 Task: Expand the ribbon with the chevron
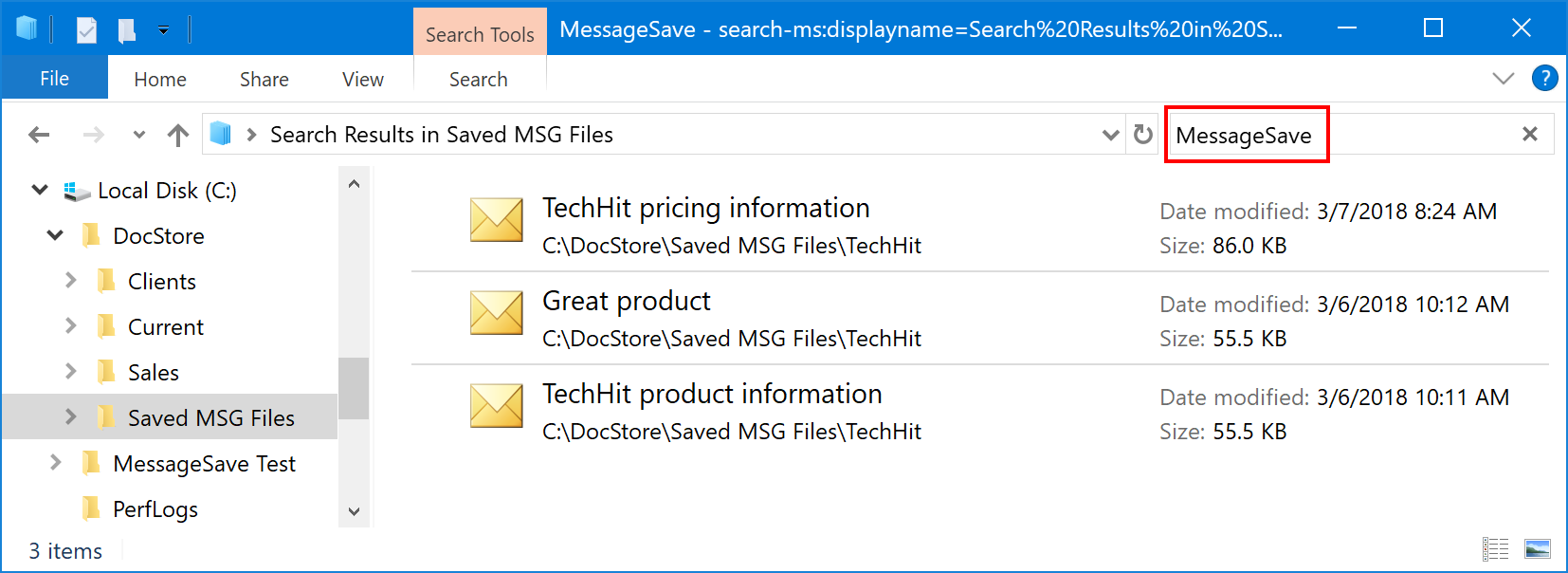1504,78
